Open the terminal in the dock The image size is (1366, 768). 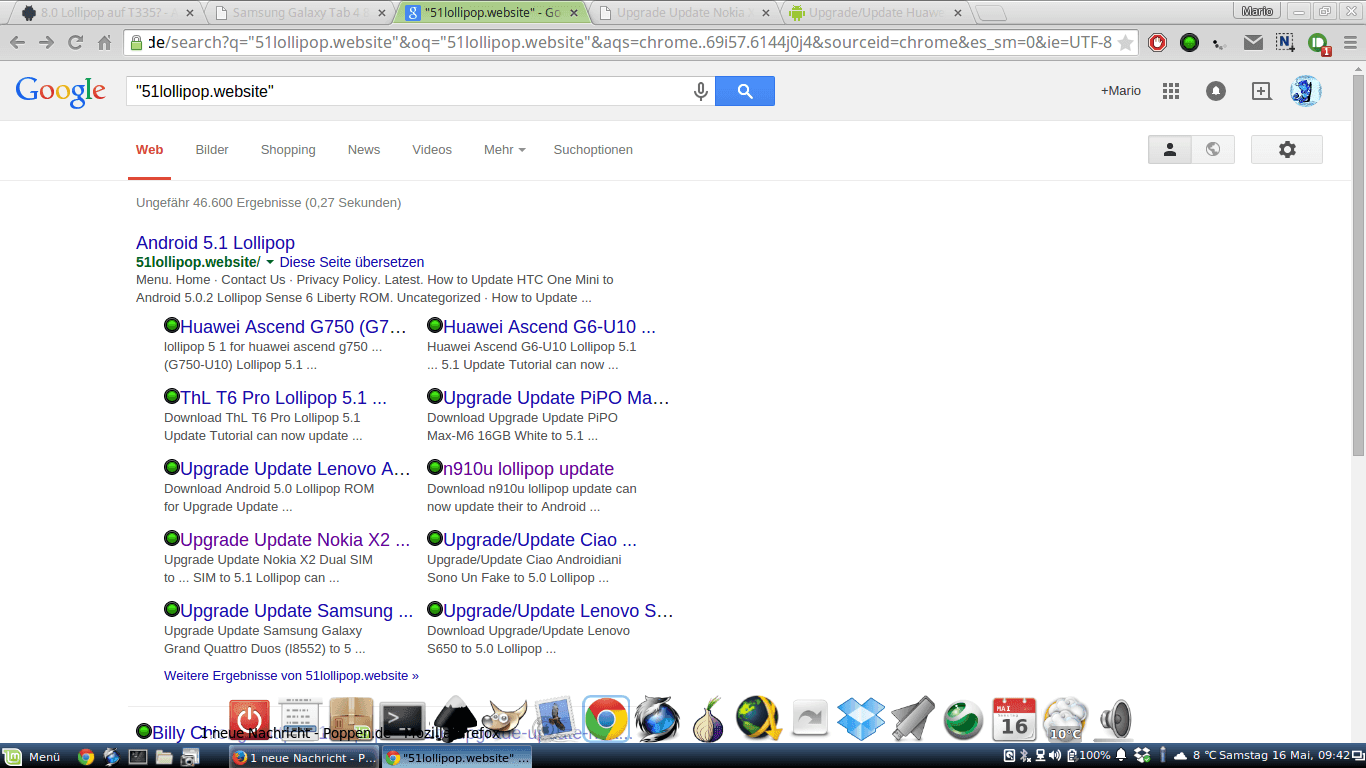click(402, 720)
